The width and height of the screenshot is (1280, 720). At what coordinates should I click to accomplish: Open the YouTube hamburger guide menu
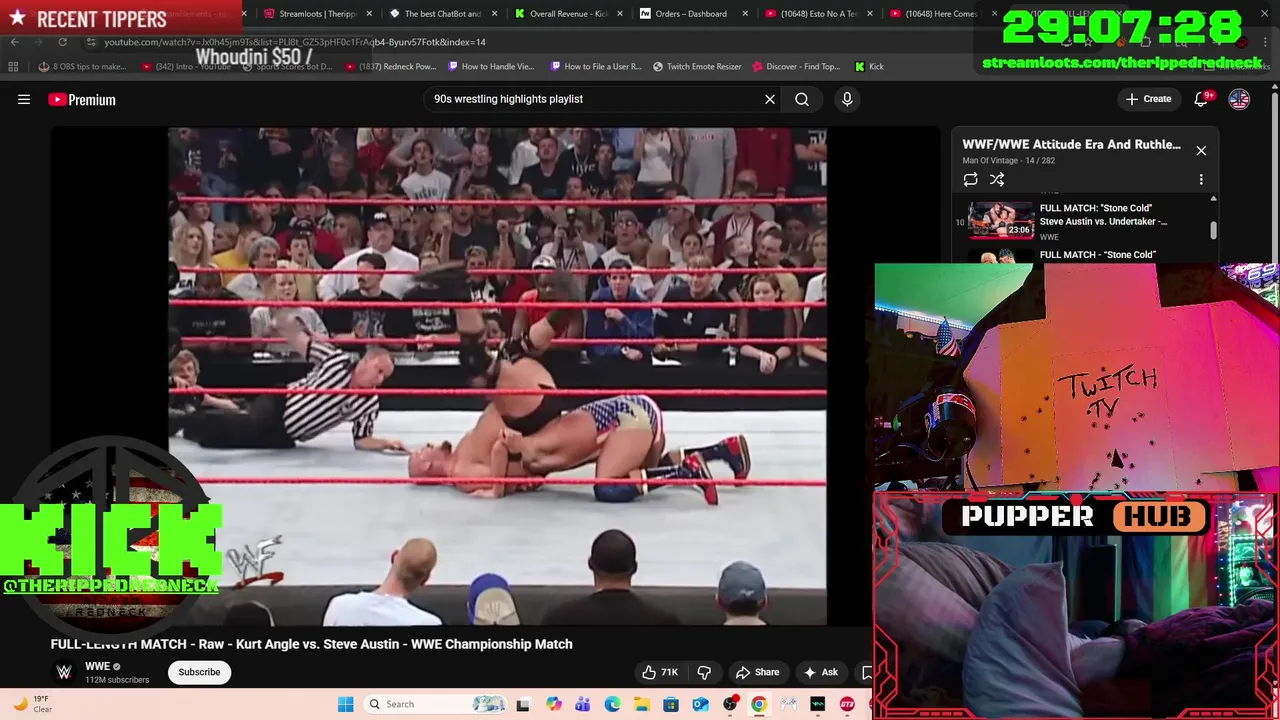pos(24,99)
